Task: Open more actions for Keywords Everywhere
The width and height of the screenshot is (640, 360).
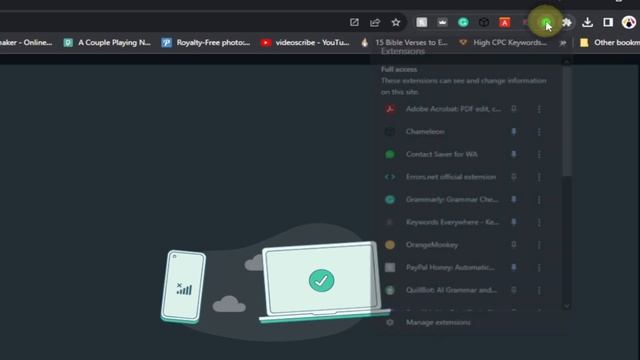Action: pyautogui.click(x=539, y=222)
